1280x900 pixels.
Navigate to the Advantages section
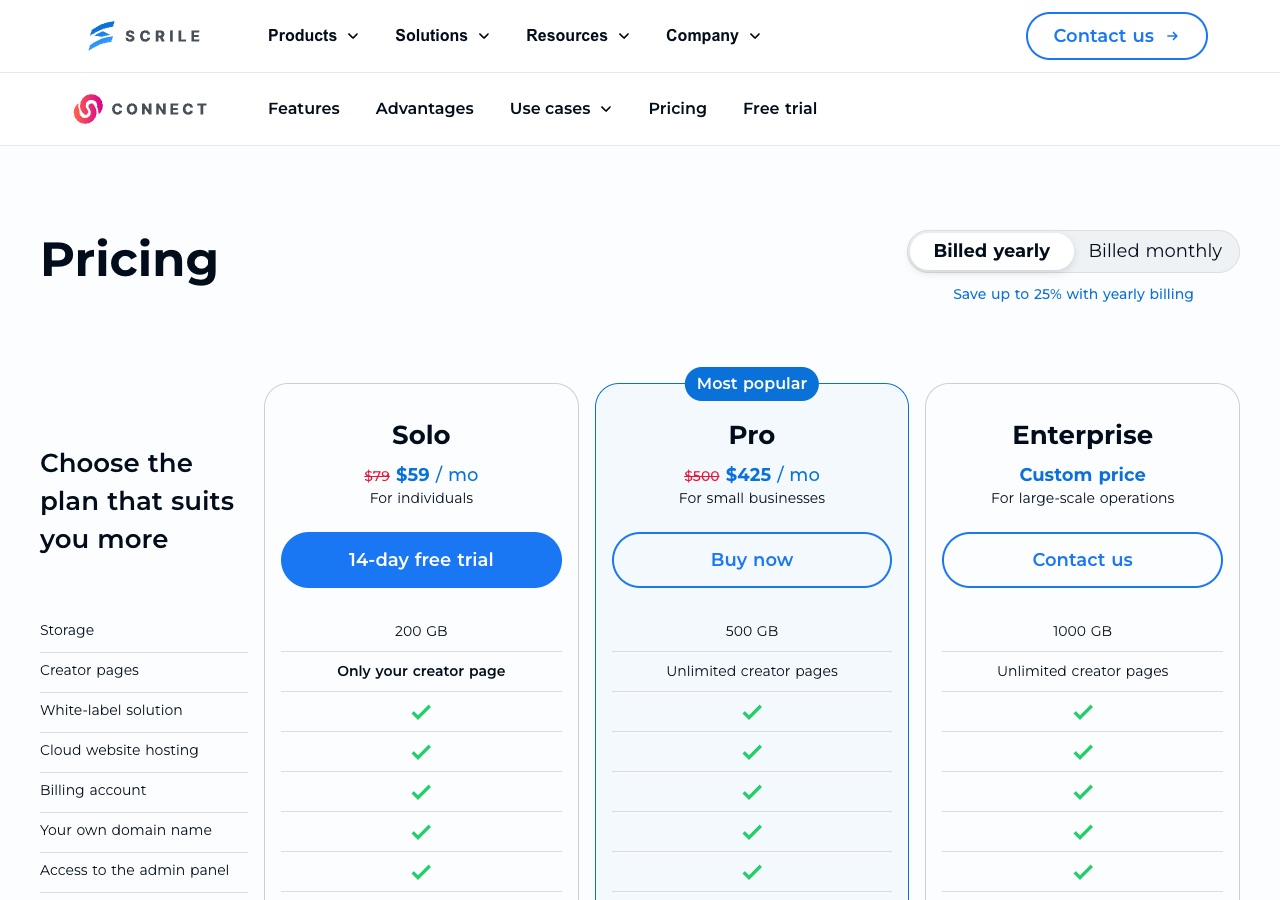[x=425, y=109]
